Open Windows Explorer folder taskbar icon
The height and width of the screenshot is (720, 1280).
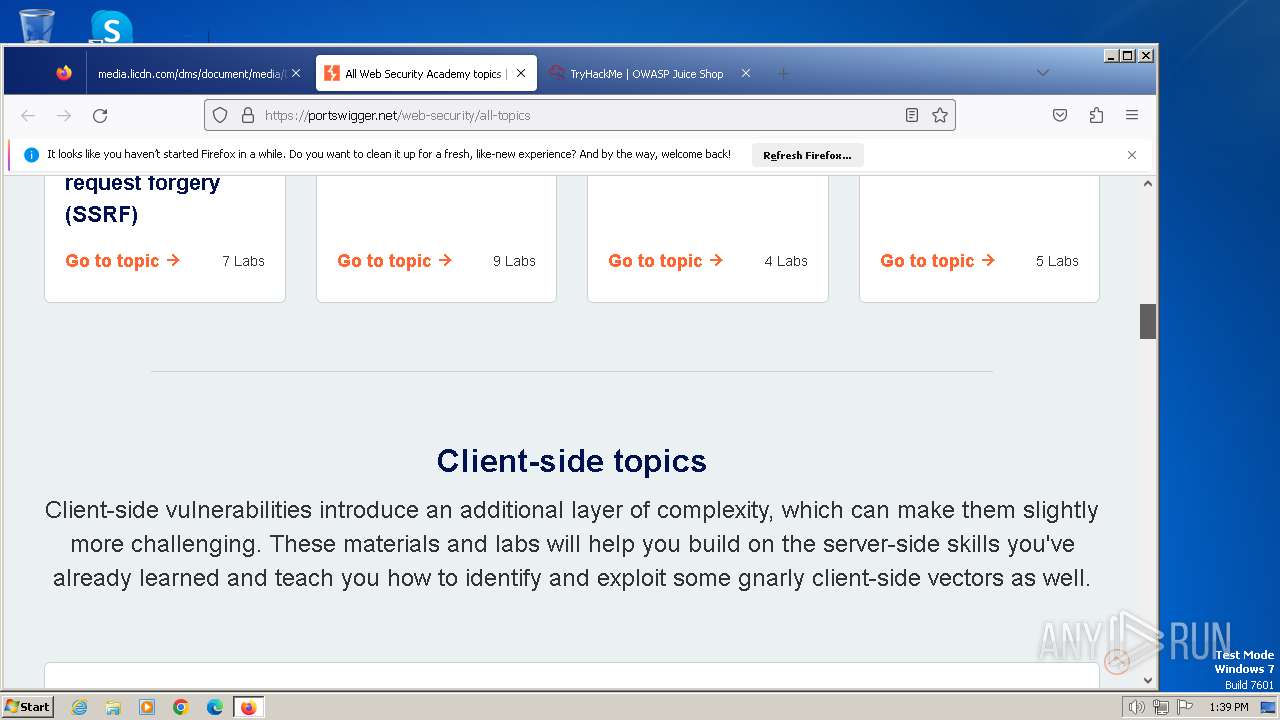click(113, 707)
